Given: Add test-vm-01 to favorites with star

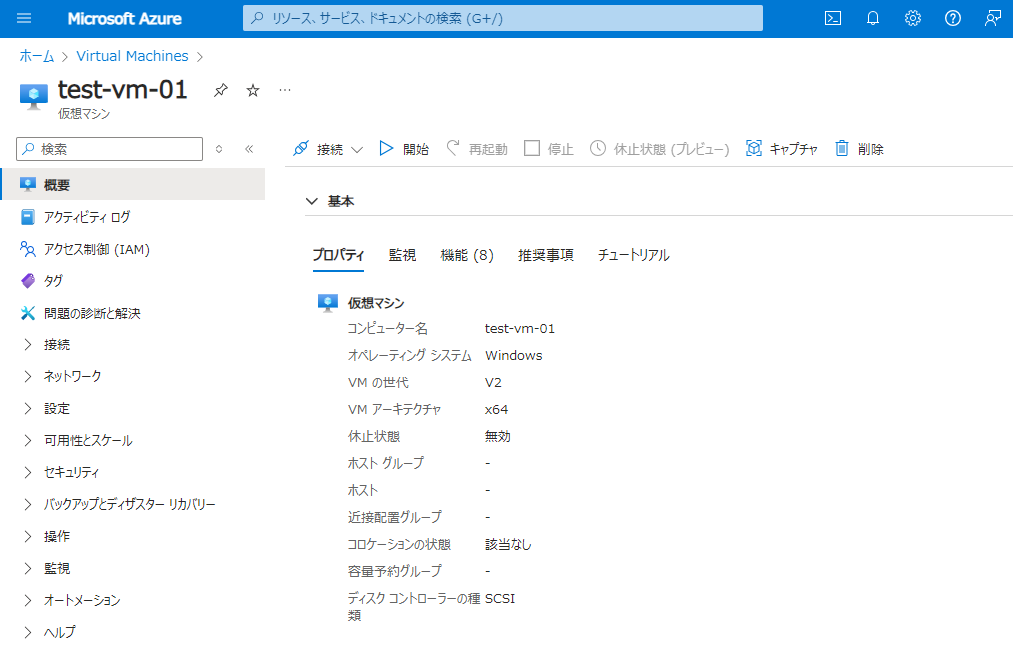Looking at the screenshot, I should click(253, 90).
